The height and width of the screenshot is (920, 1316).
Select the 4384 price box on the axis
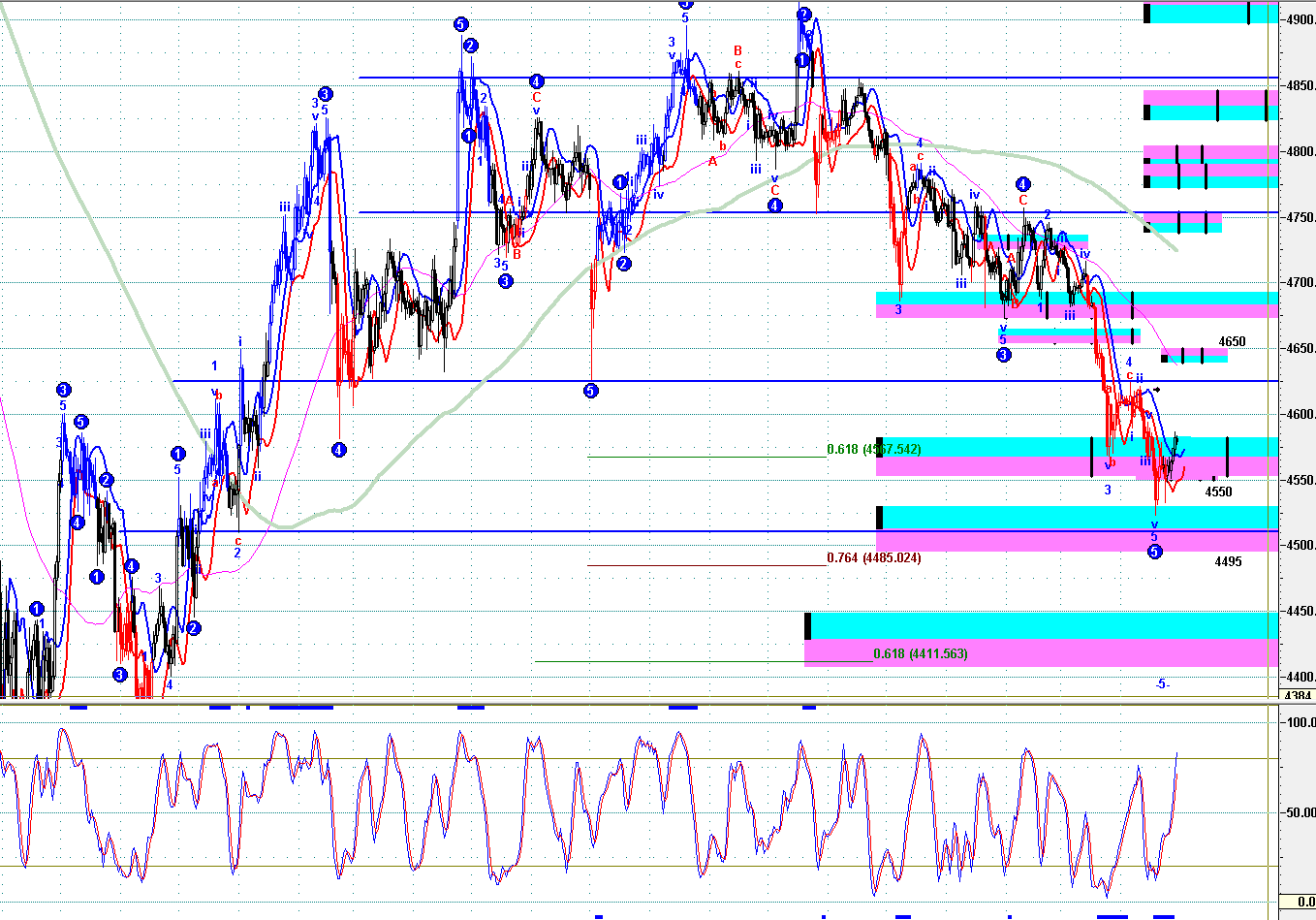(1298, 695)
